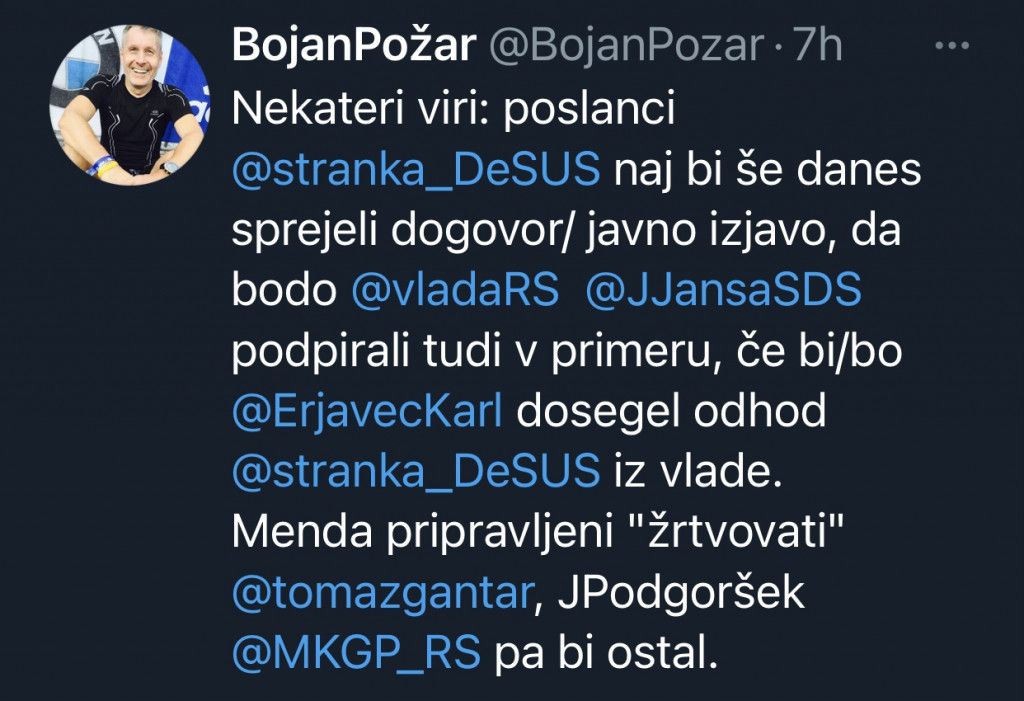Open the BojanPožar display name link

352,46
